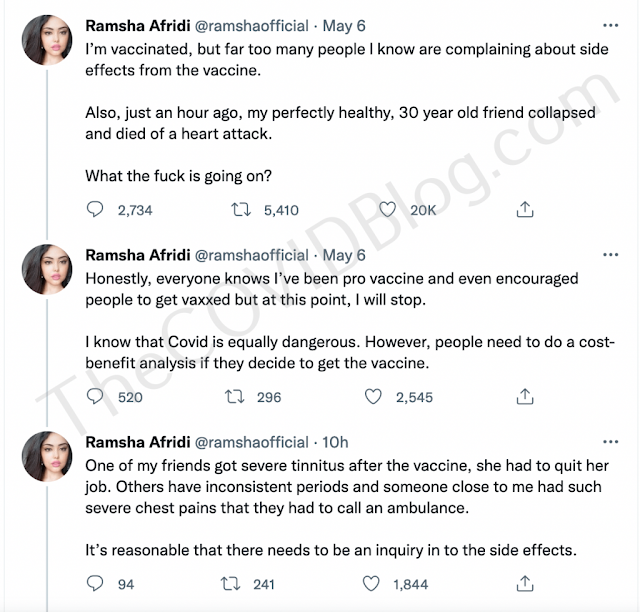
Task: Retweet the tweet with 5,410 retweets
Action: [240, 210]
